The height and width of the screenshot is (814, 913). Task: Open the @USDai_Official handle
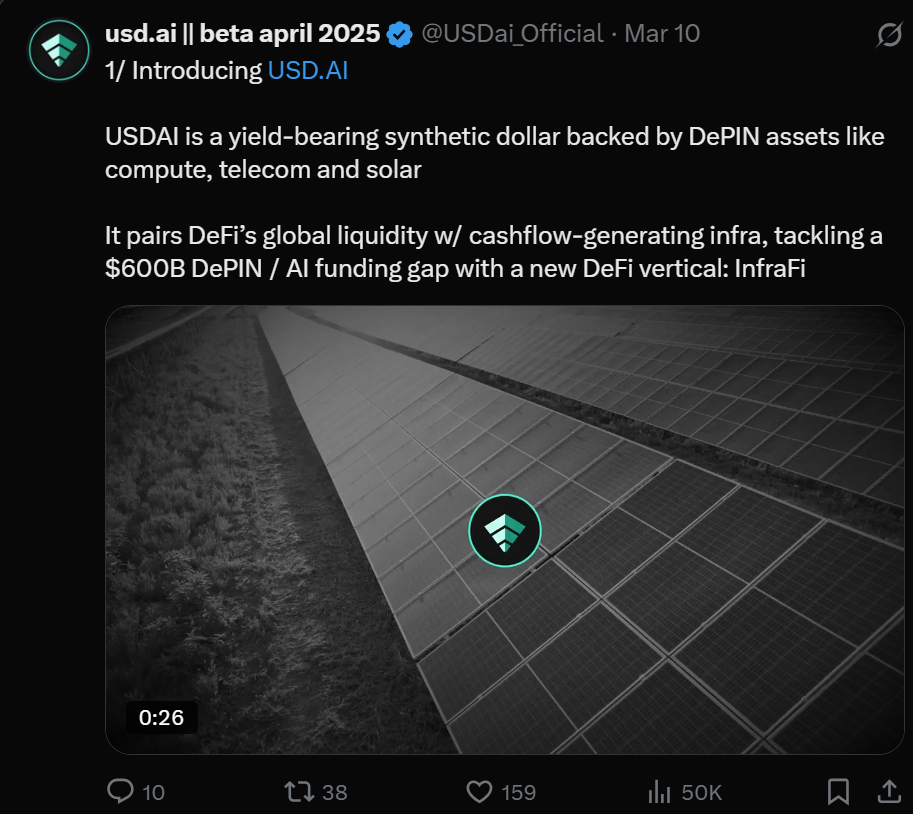point(512,35)
